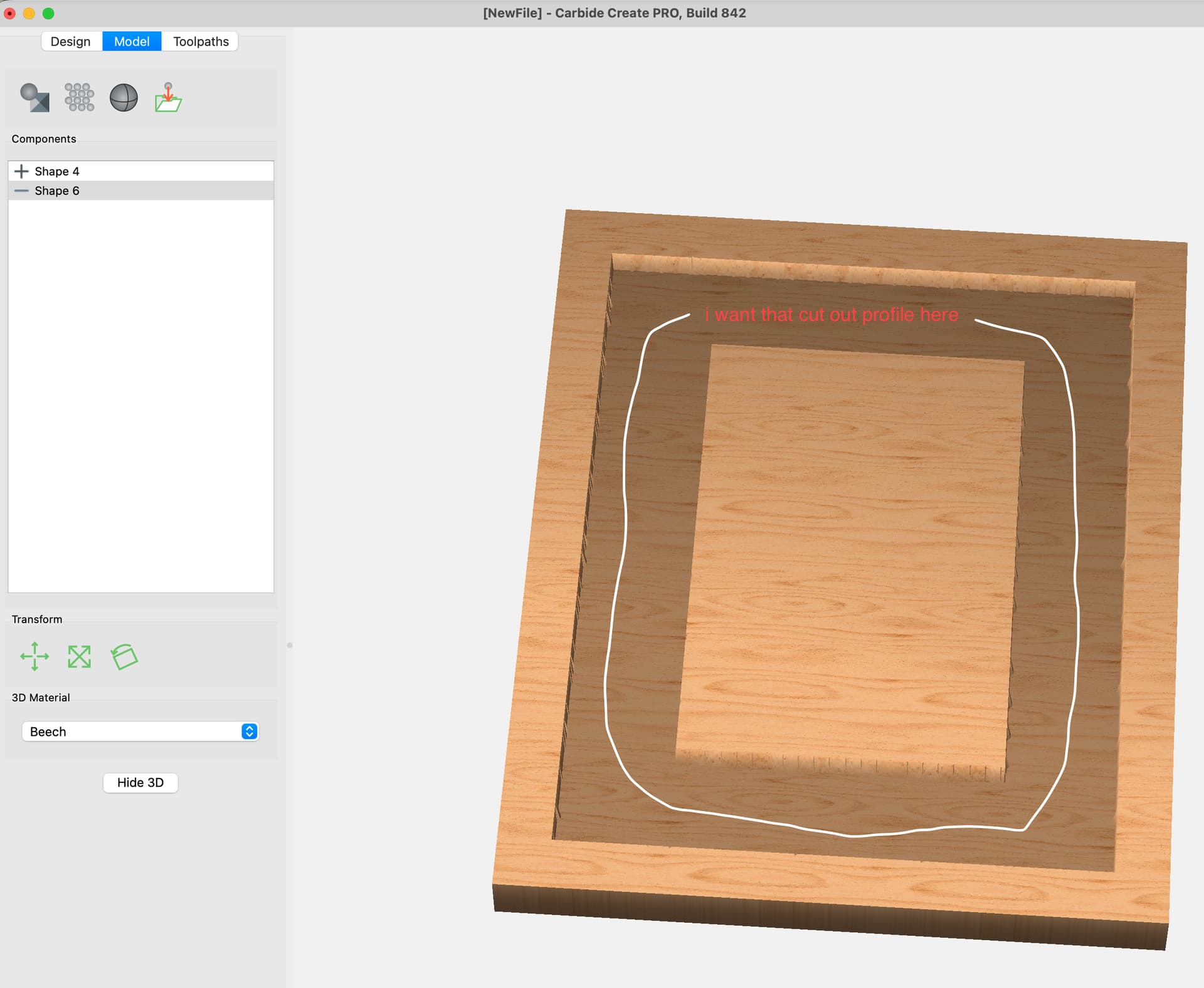Select the sphere 3D primitive icon
Screen dimensions: 1204x988
124,98
